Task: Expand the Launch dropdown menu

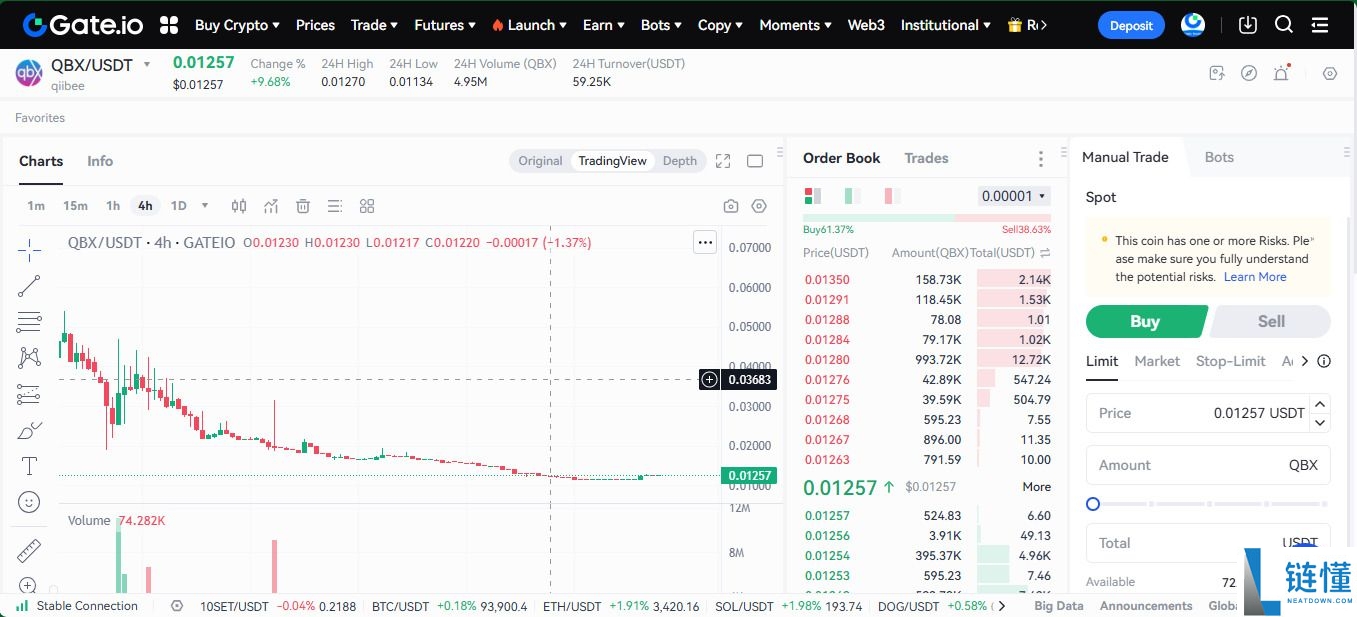Action: (x=529, y=25)
